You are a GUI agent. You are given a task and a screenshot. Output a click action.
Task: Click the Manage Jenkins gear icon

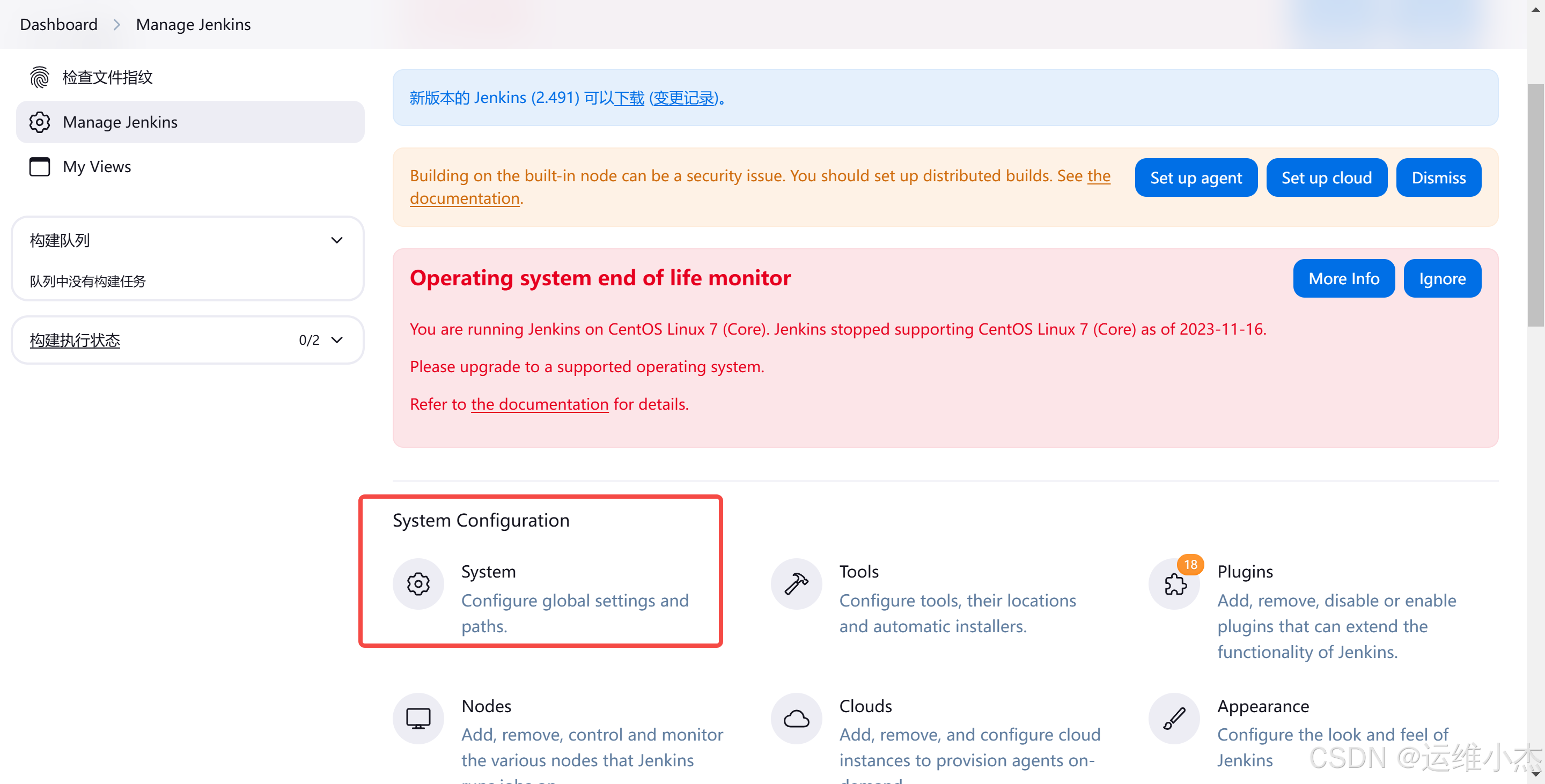[x=40, y=122]
